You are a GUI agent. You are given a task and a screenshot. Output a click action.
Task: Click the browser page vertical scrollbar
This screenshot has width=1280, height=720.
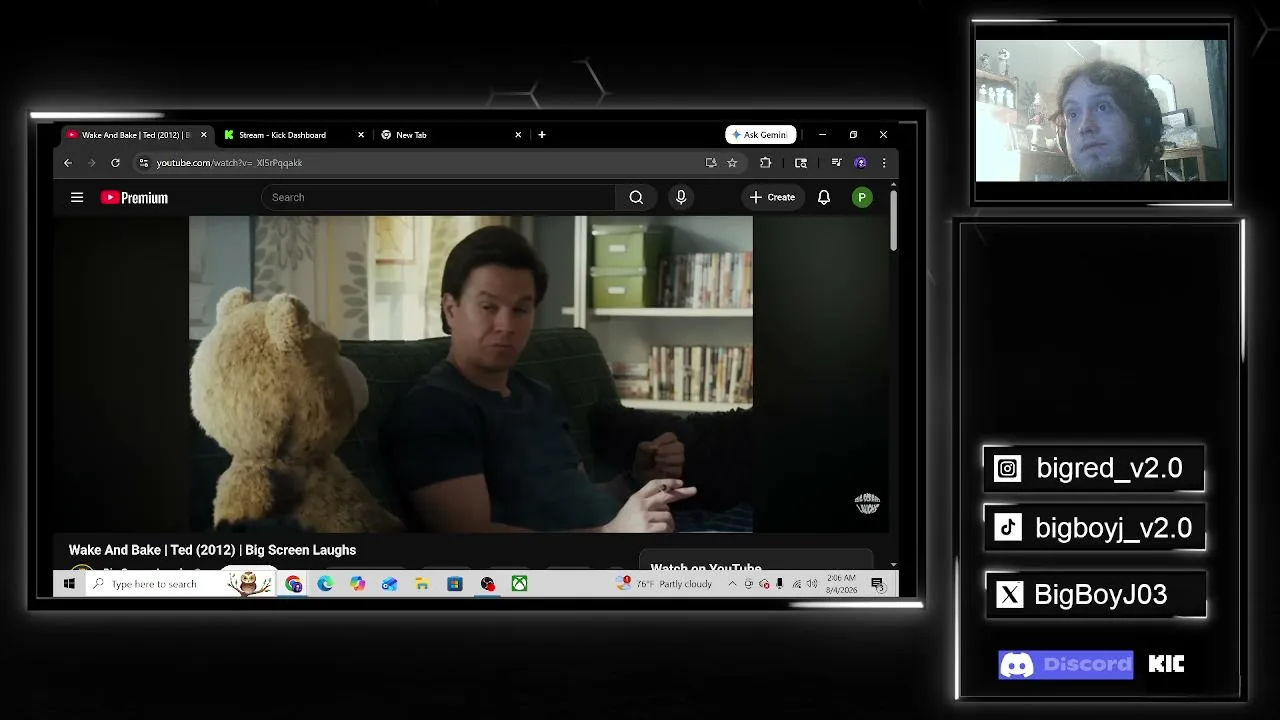tap(893, 220)
